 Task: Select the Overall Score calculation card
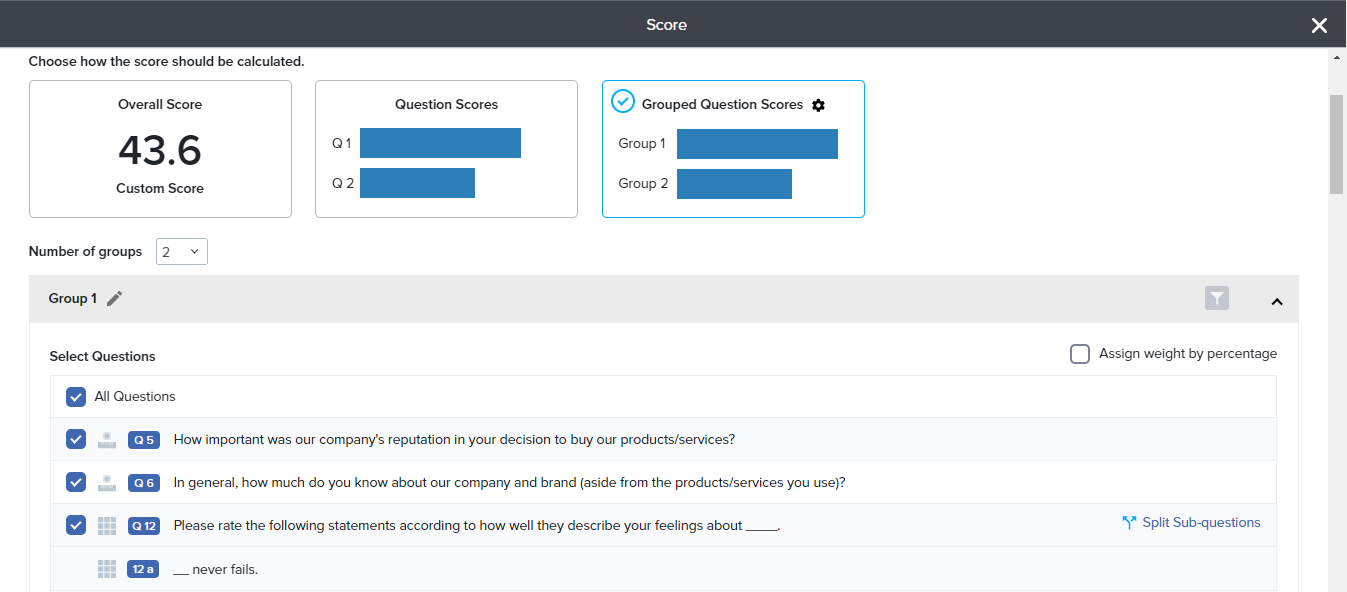160,149
